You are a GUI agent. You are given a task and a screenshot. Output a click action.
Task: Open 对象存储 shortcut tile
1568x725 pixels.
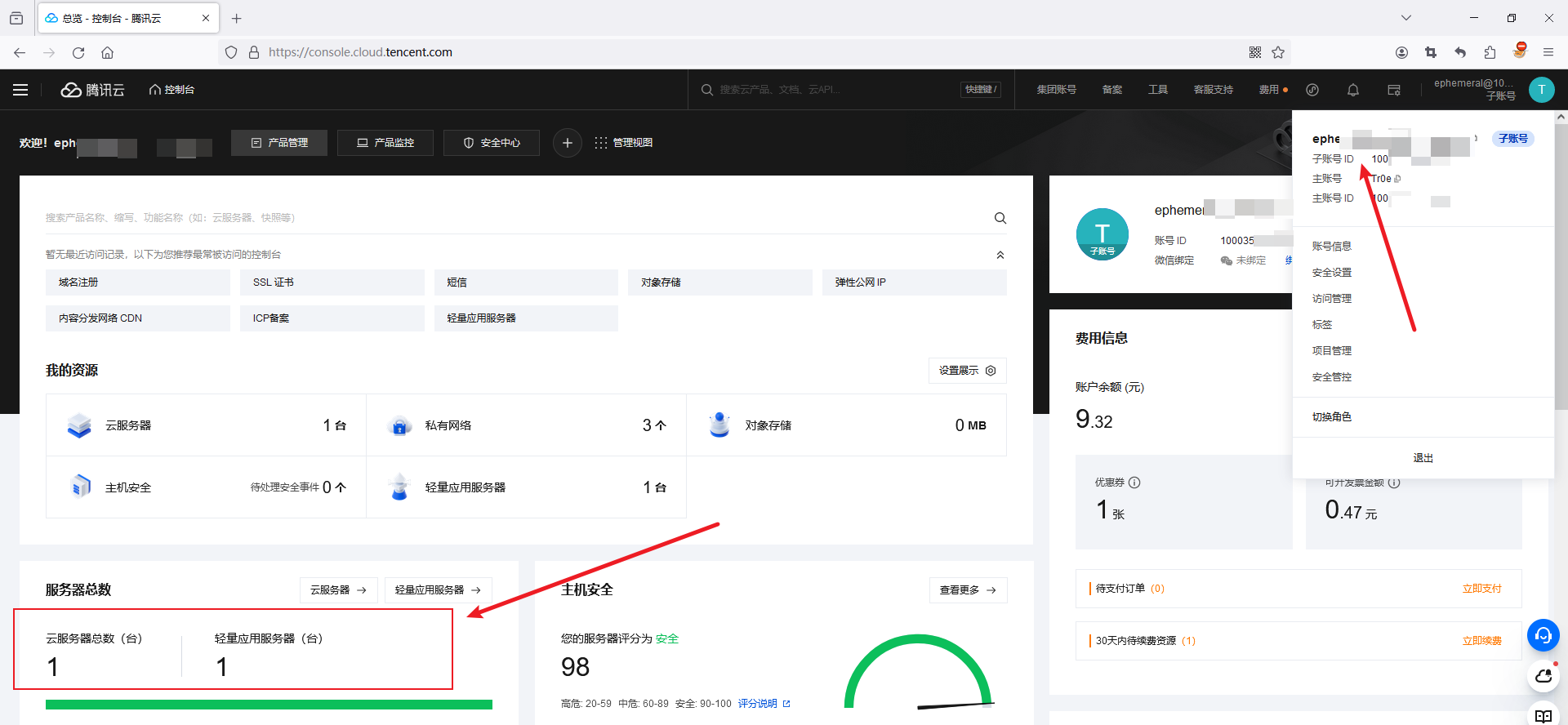click(720, 282)
